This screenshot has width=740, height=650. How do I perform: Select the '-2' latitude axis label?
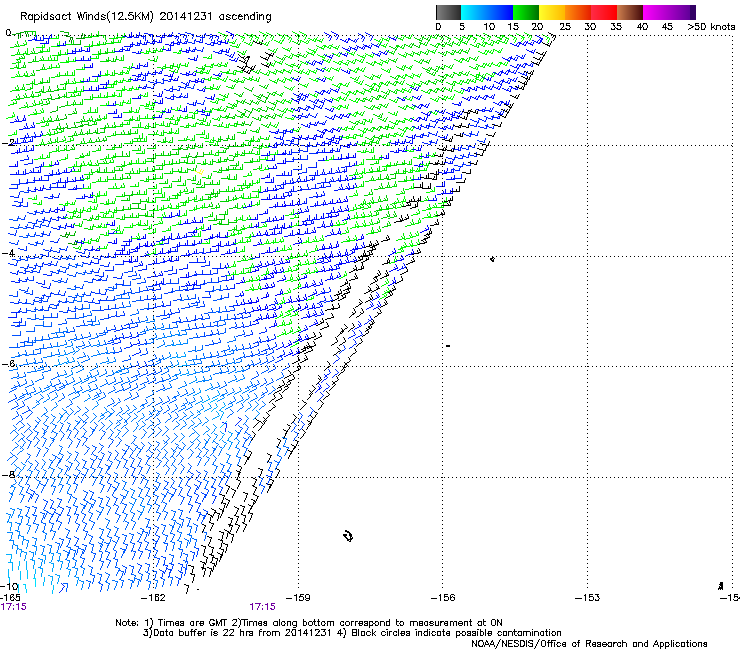8,142
